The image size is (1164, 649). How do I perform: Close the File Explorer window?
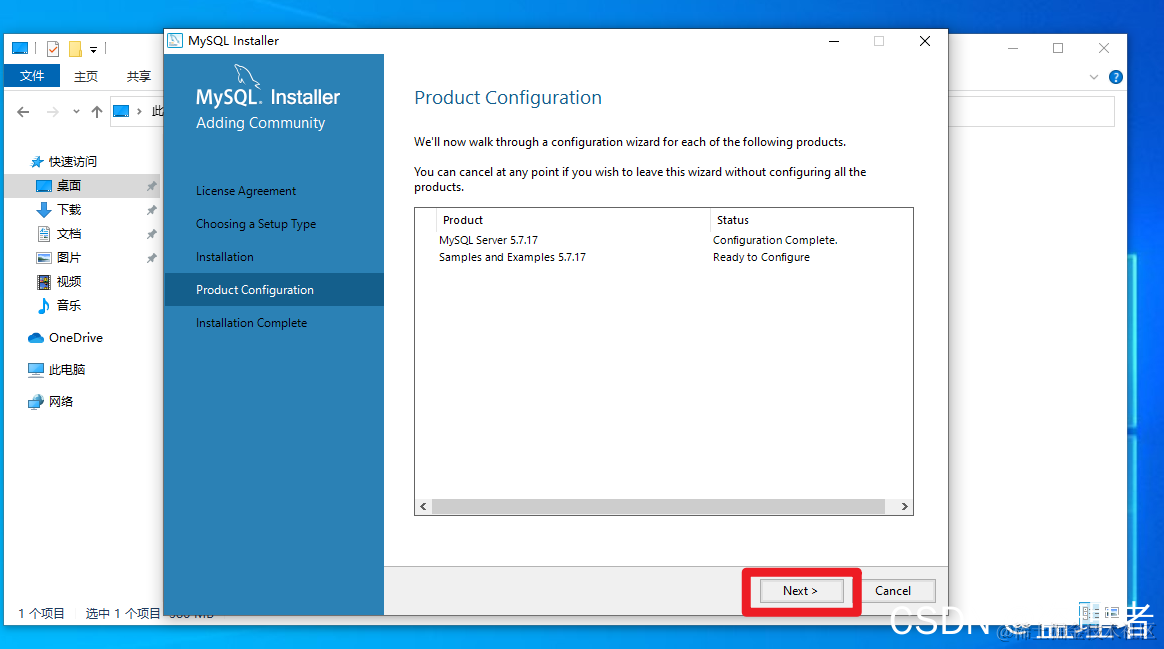[x=1104, y=48]
